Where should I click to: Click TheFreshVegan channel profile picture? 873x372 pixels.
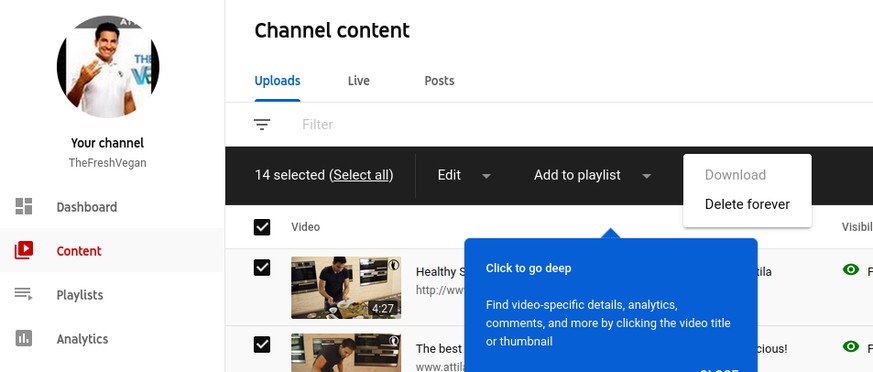pos(108,66)
